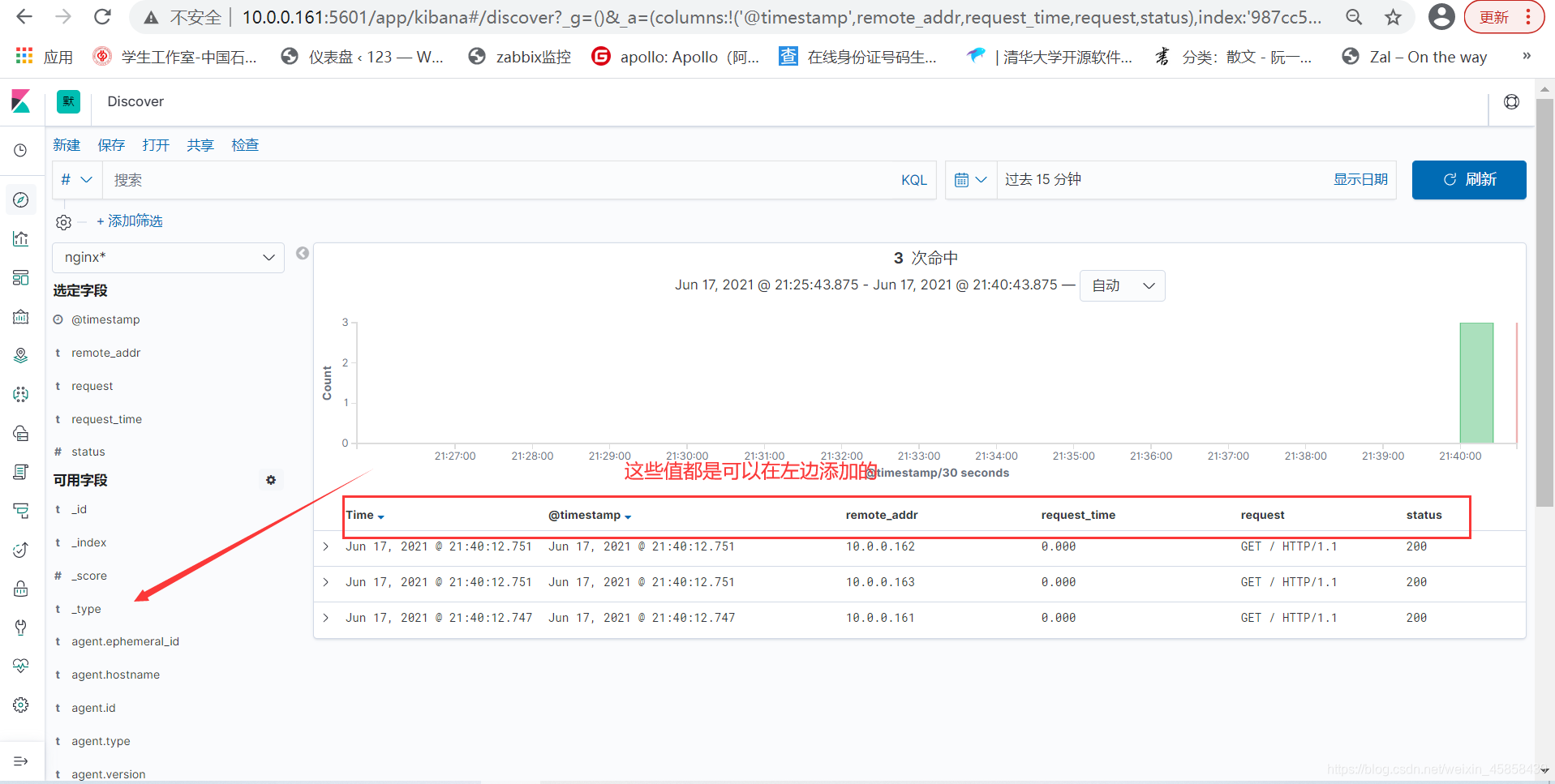Bookmark page with the star icon
The width and height of the screenshot is (1555, 784).
[1393, 17]
